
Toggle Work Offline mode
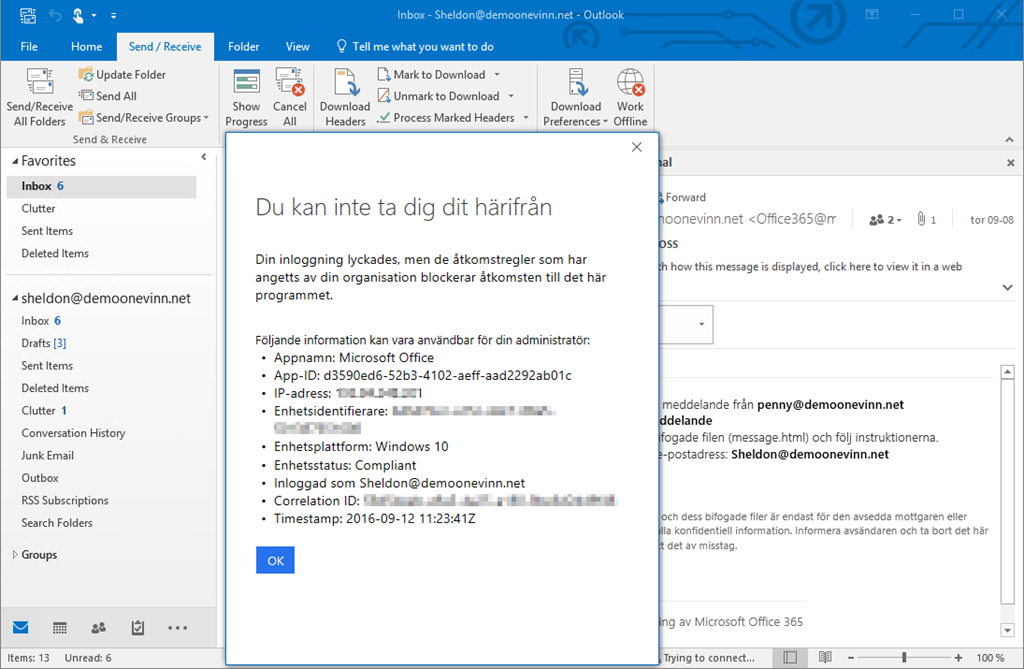[630, 83]
